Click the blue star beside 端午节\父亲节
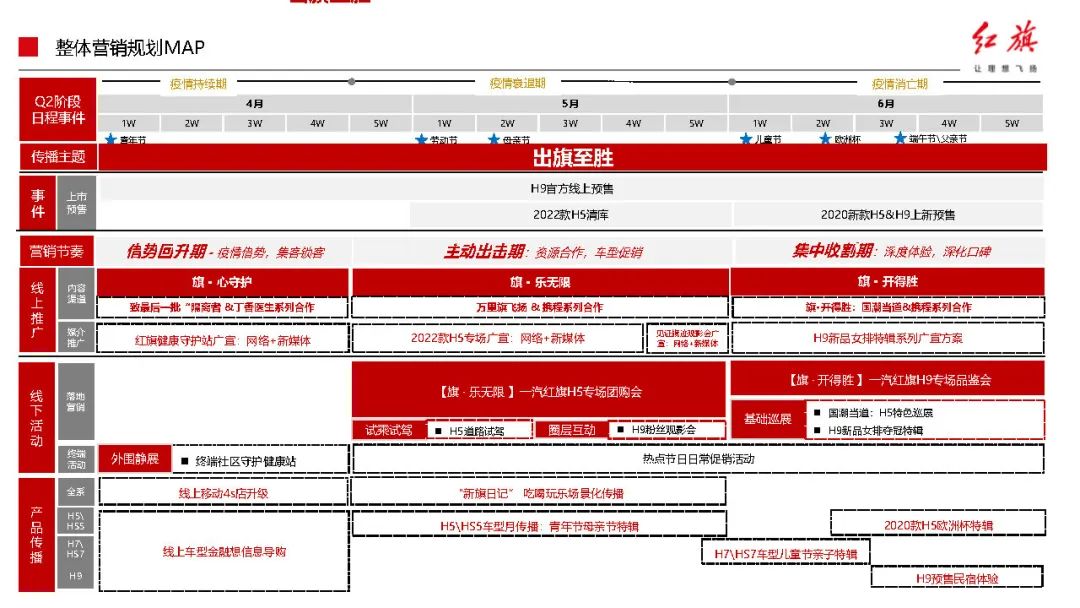Screen dimensions: 1080x608 pos(900,138)
